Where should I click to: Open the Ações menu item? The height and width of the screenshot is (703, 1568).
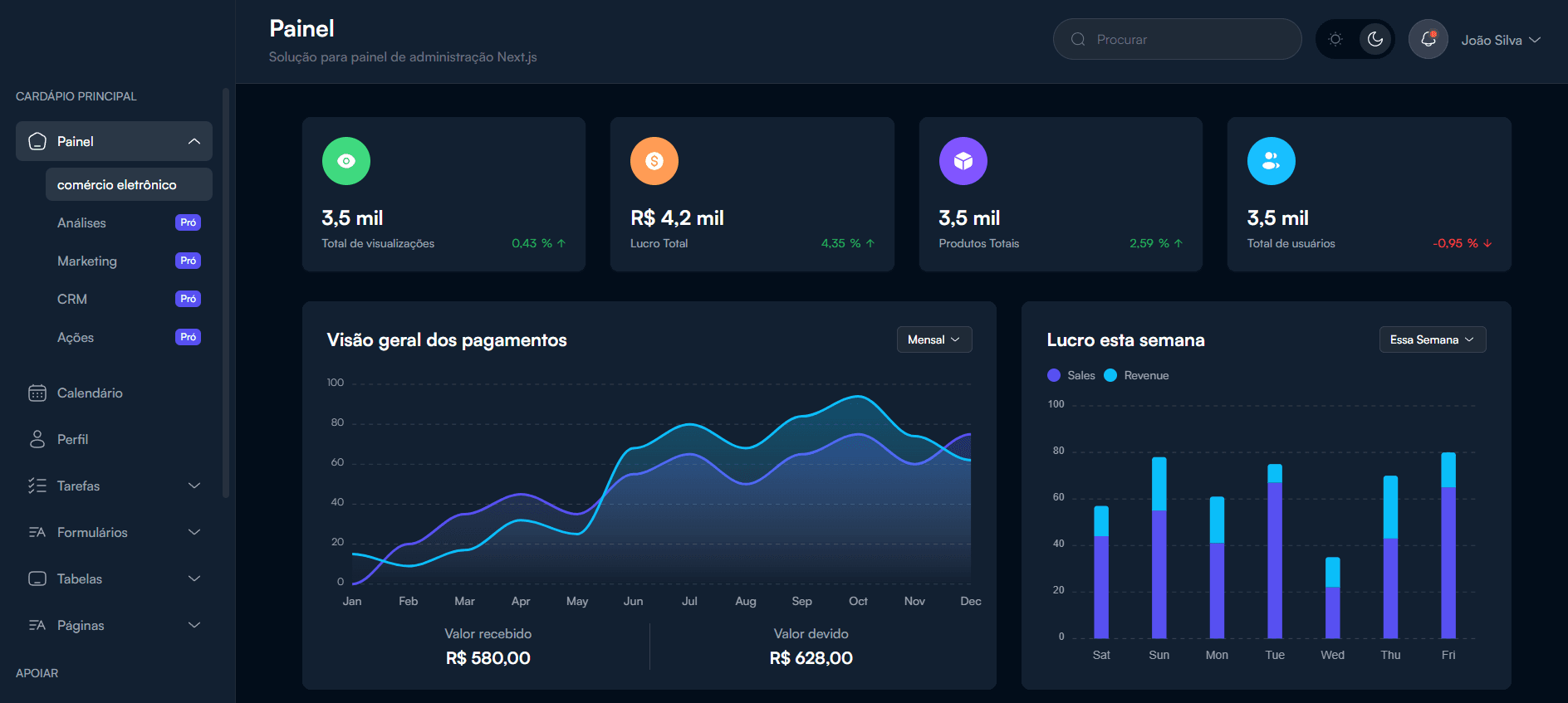tap(129, 337)
